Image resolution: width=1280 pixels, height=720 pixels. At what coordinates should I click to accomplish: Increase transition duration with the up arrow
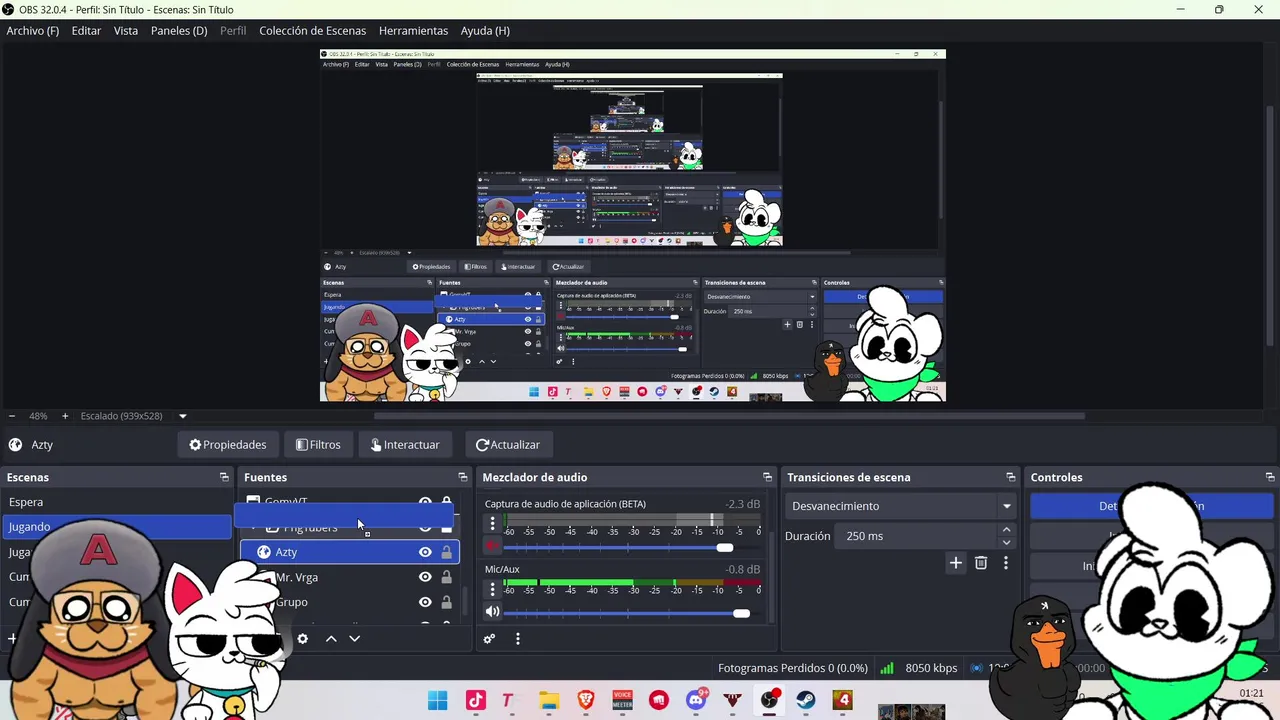click(1006, 530)
